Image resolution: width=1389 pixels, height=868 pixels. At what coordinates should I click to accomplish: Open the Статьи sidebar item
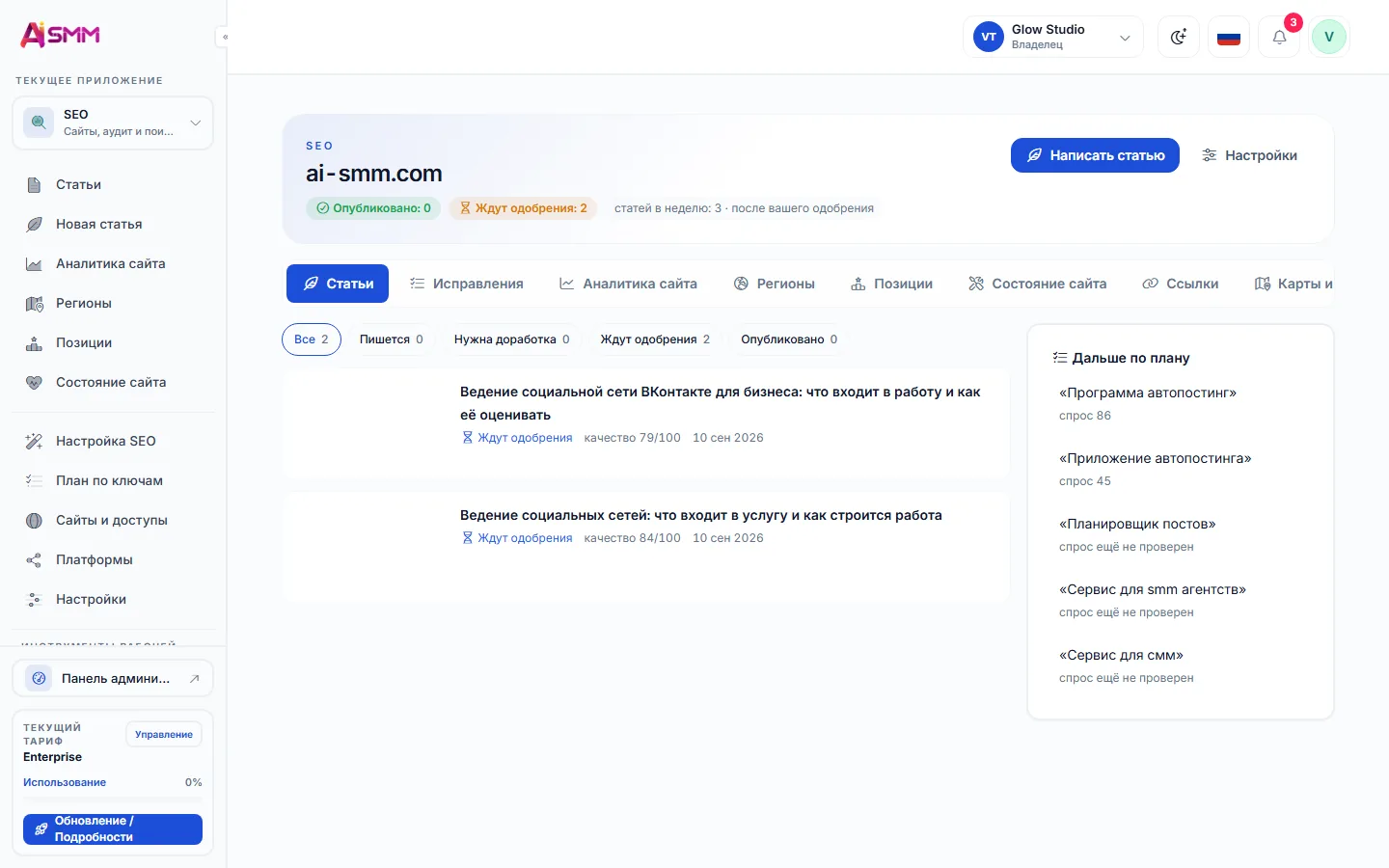113,184
